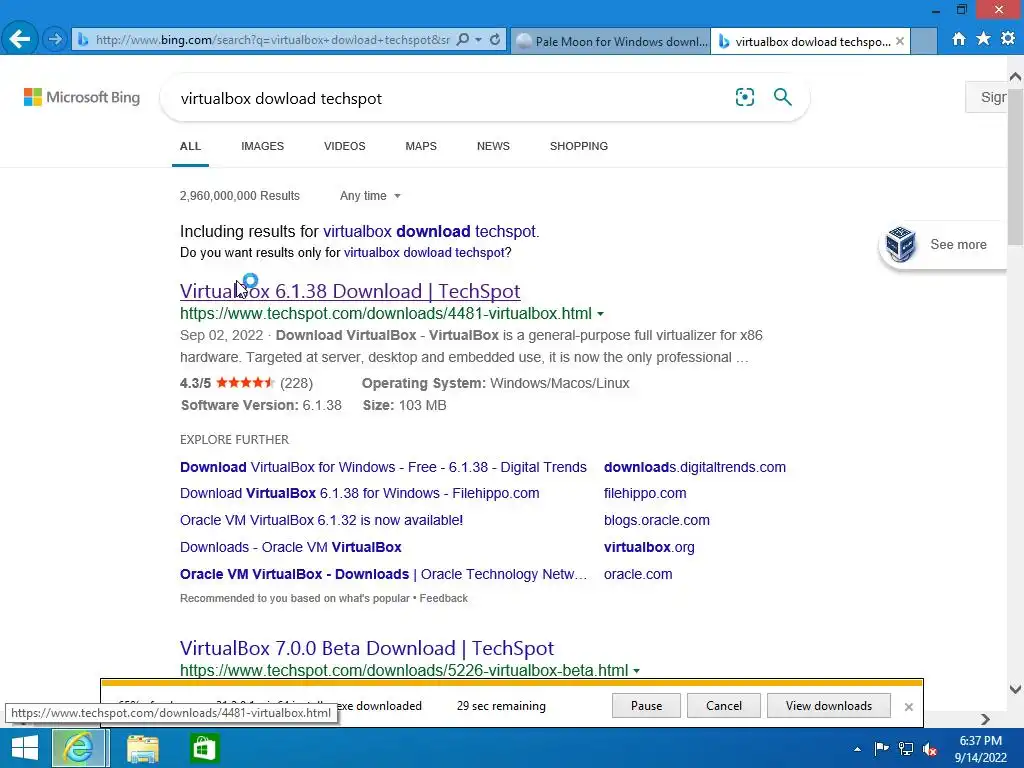Click the download progress bar at top of notification

(512, 683)
